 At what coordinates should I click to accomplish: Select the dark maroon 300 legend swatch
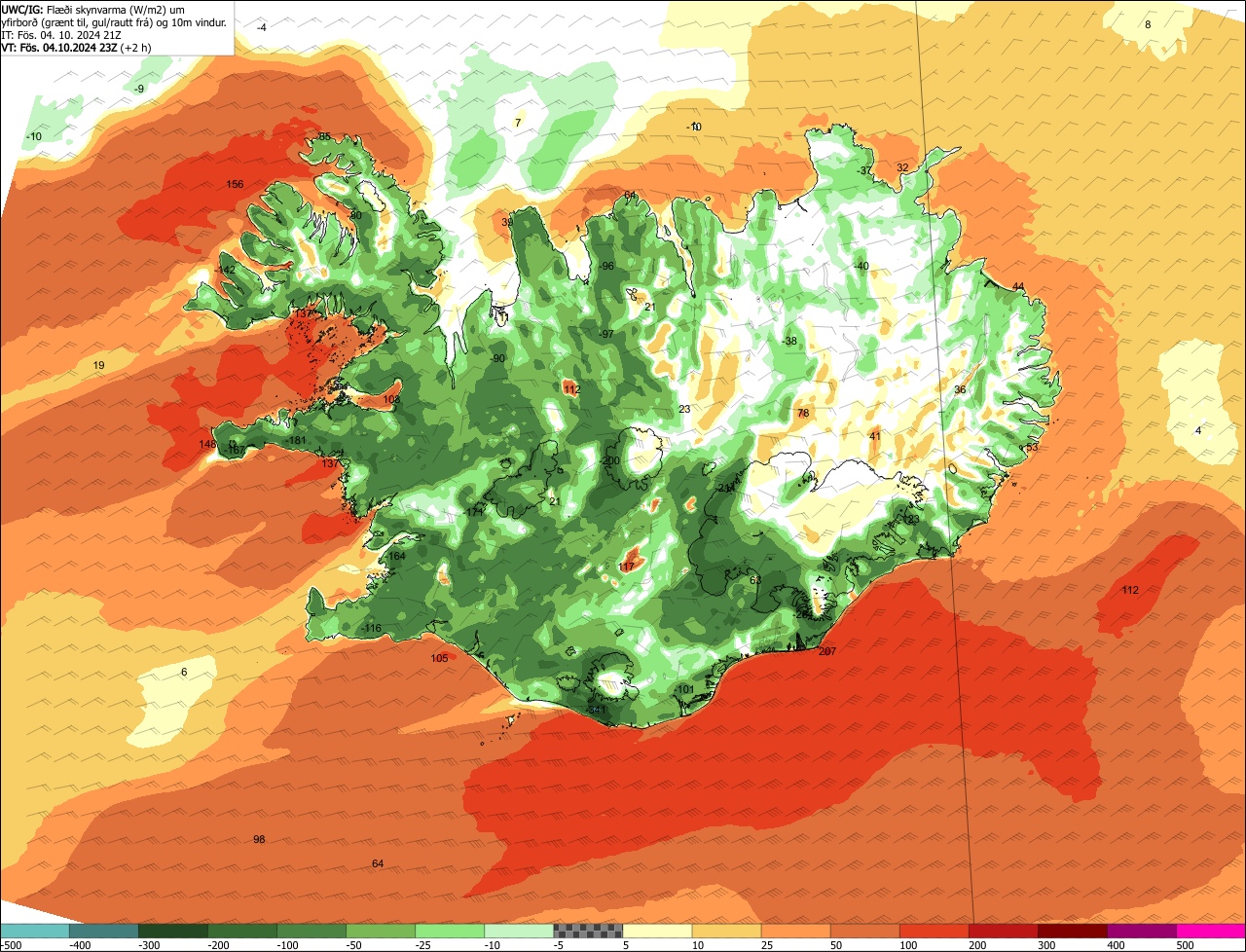click(1072, 931)
